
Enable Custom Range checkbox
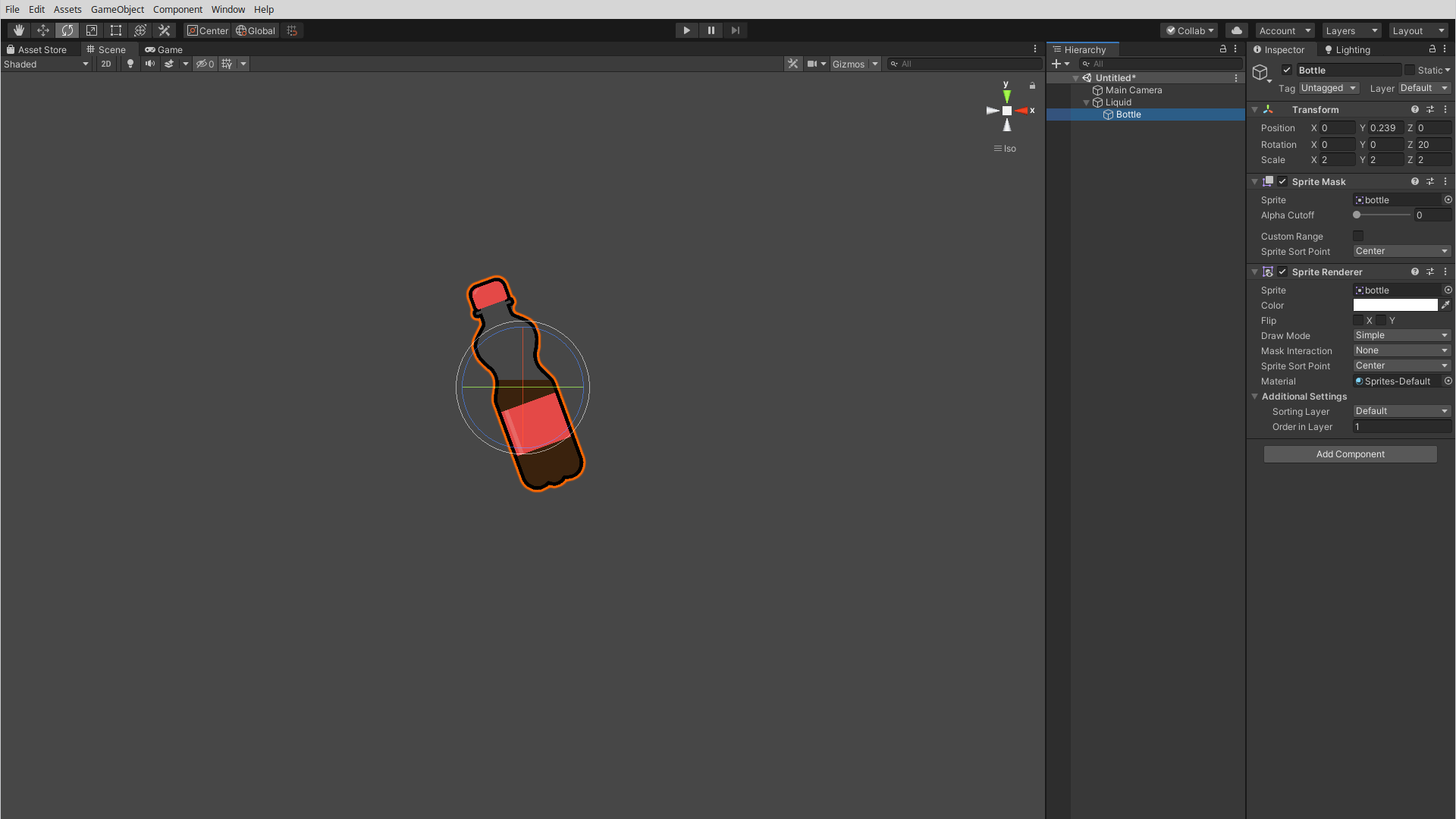pyautogui.click(x=1358, y=237)
